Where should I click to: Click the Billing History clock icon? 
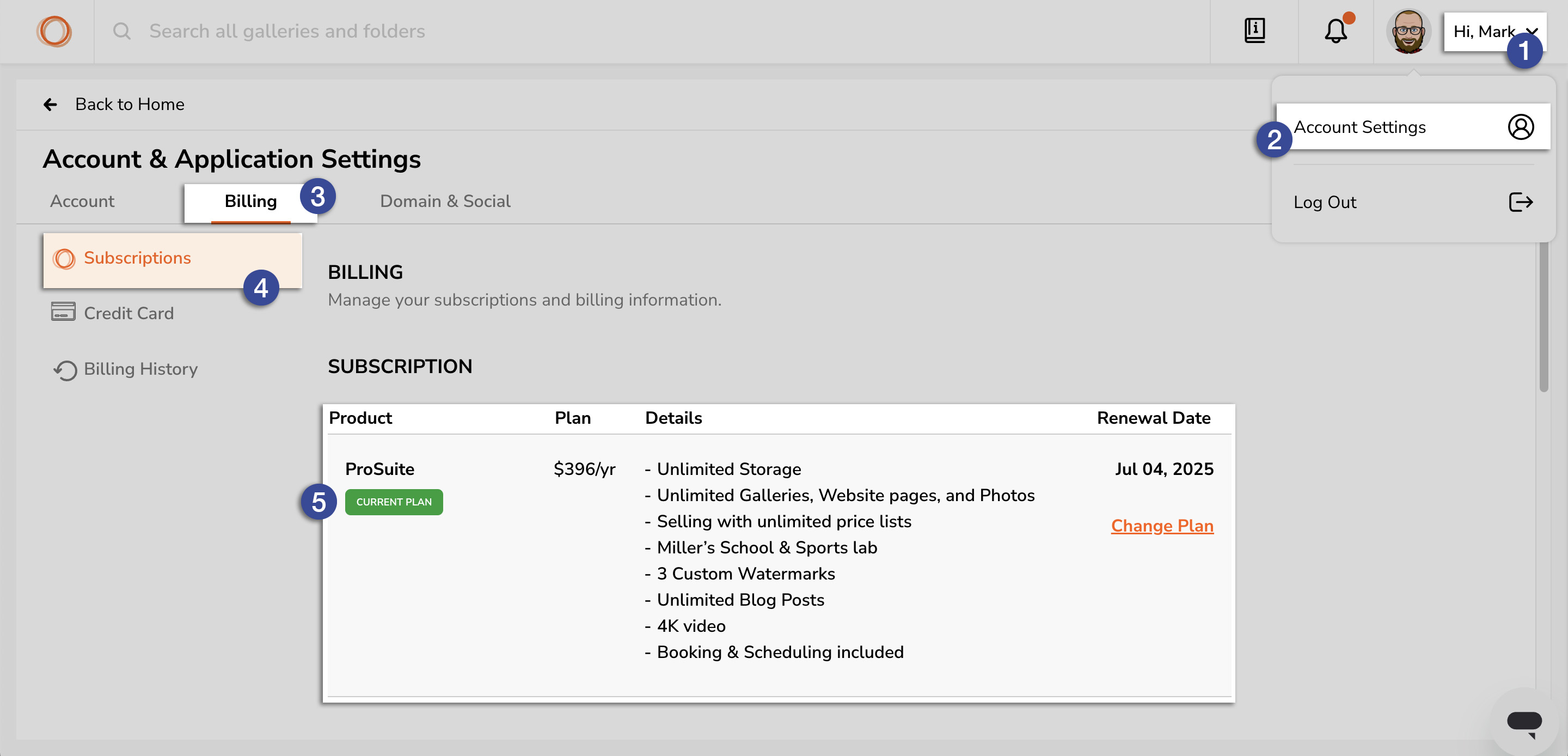65,370
